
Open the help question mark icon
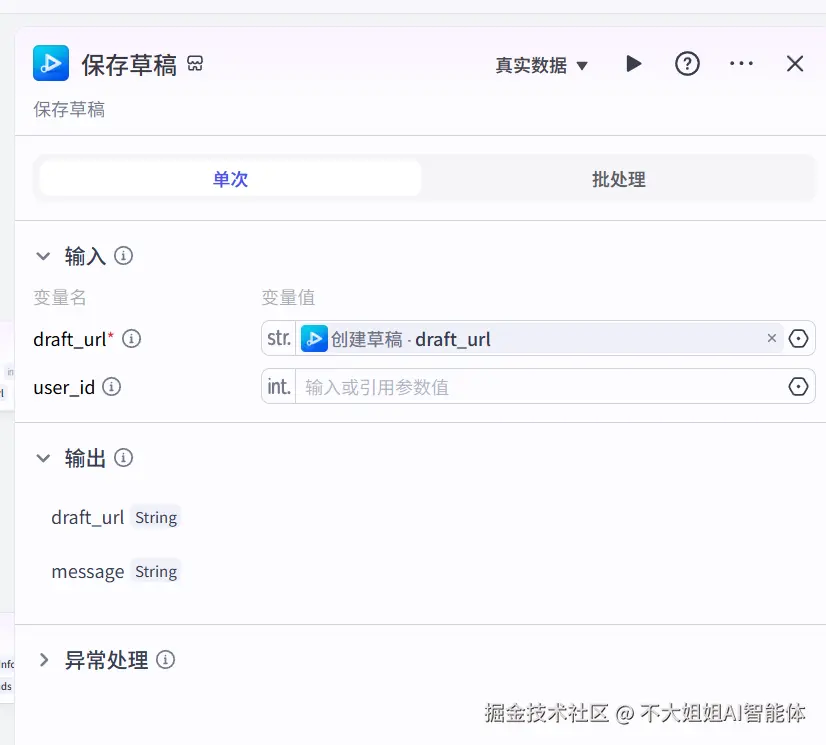pos(687,64)
